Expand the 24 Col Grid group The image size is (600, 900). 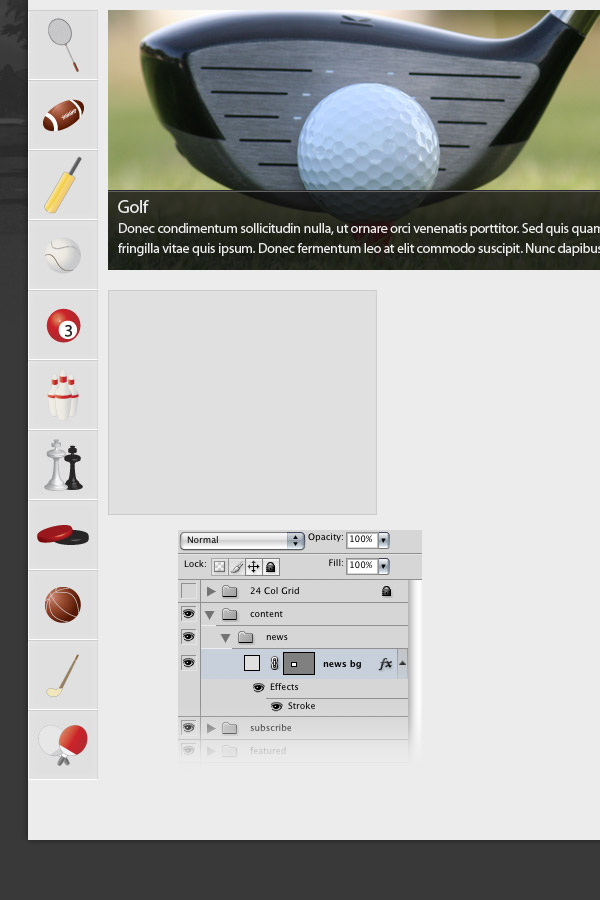point(211,591)
